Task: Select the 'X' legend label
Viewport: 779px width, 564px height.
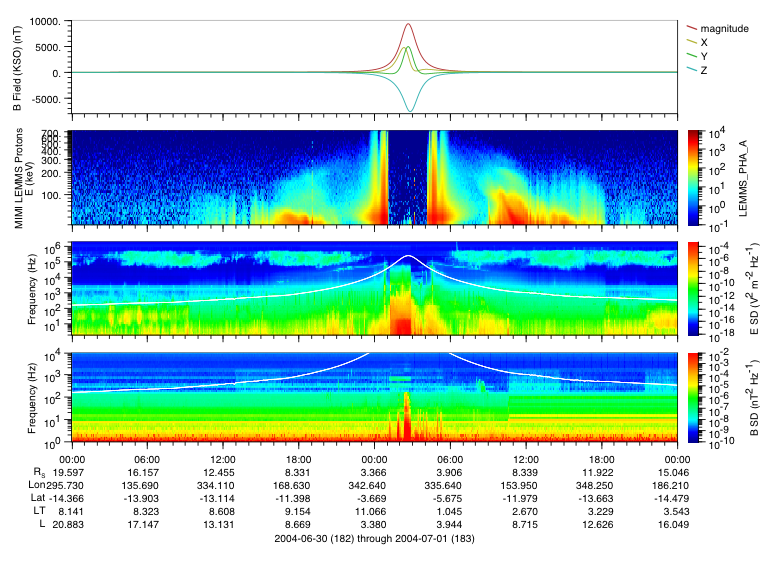Action: click(x=703, y=42)
